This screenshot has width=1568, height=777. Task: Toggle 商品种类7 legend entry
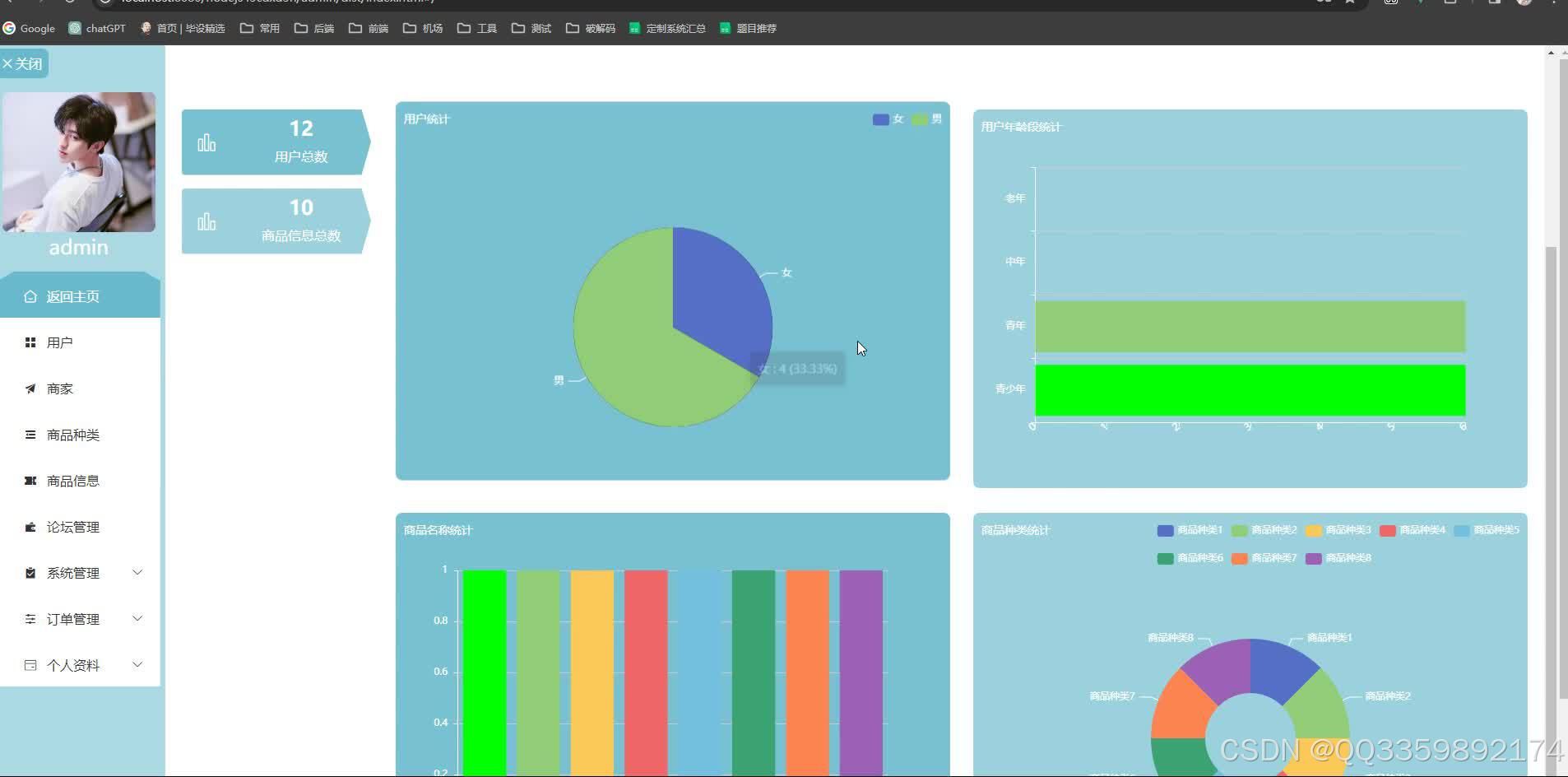tap(1264, 558)
